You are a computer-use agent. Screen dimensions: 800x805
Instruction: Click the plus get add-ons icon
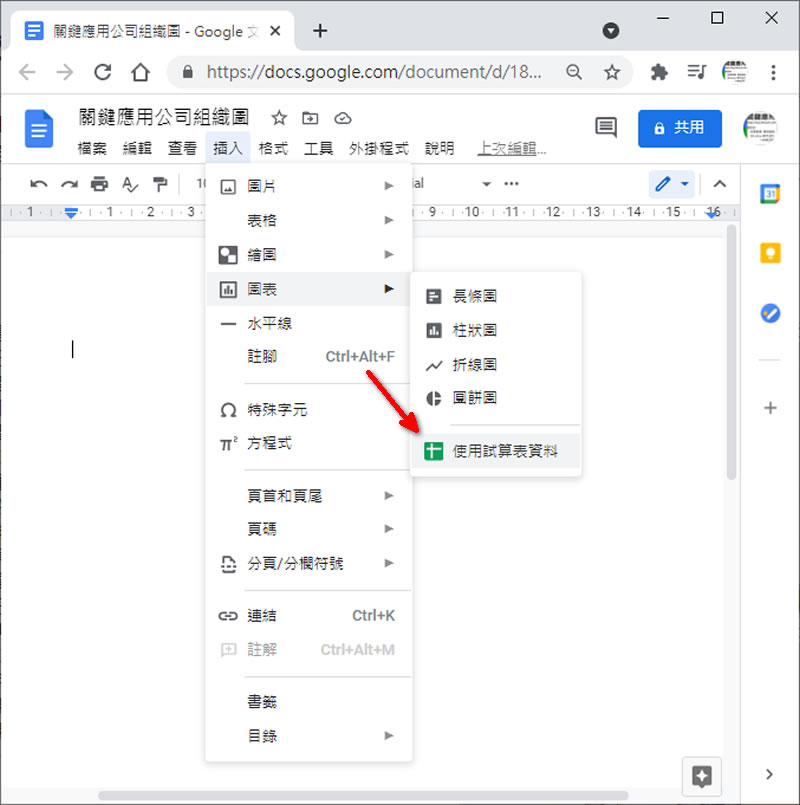tap(770, 408)
